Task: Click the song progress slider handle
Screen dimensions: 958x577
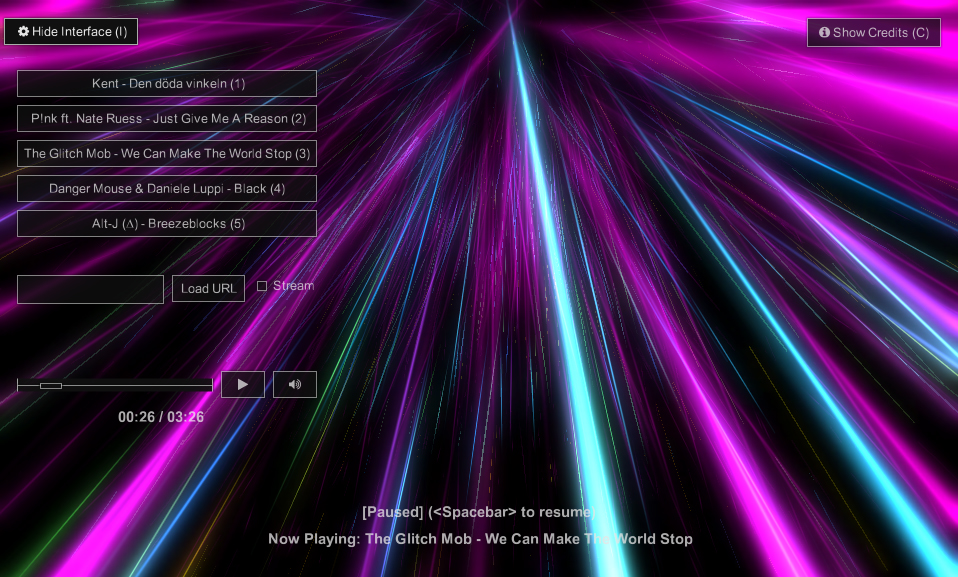Action: tap(51, 386)
